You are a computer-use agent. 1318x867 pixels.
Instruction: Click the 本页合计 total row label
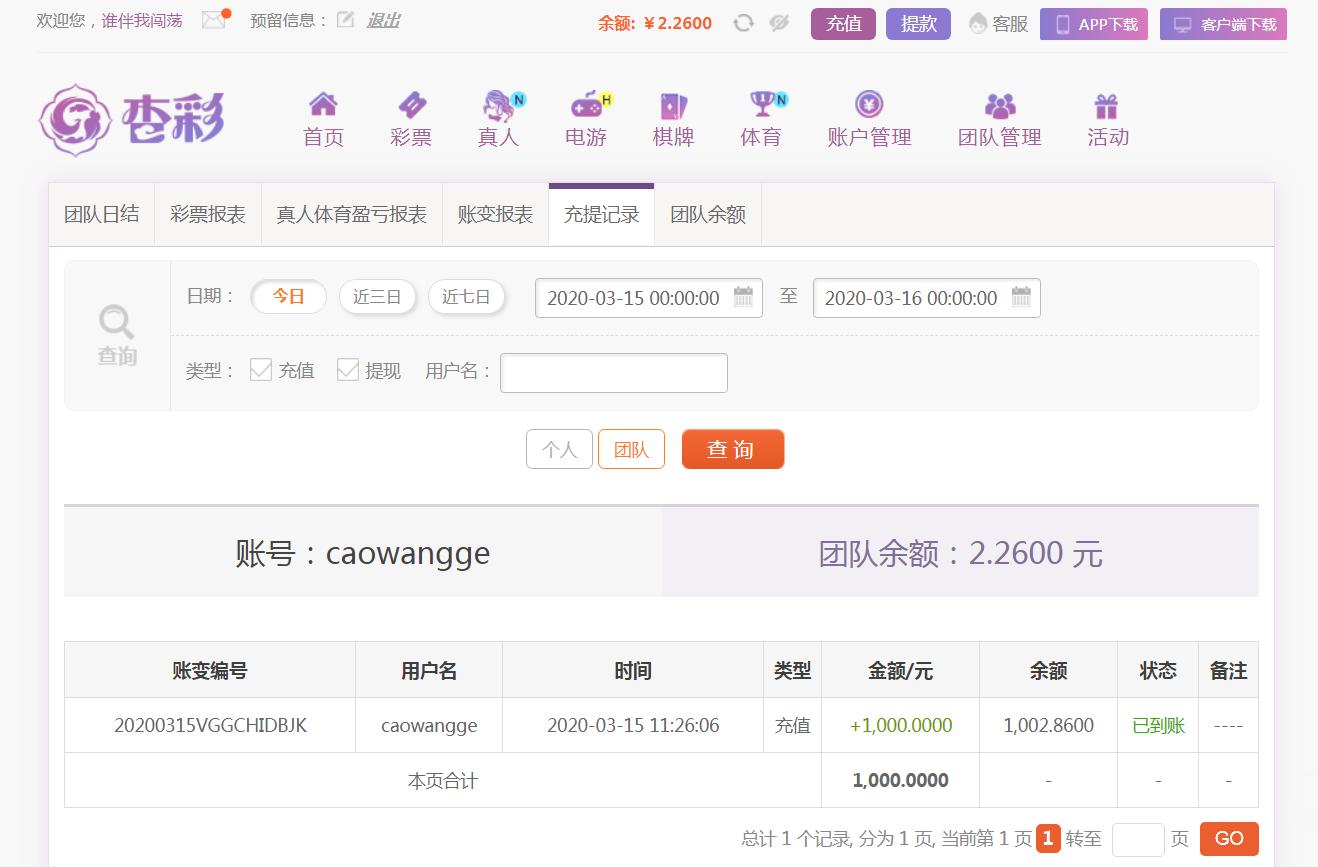[x=443, y=780]
